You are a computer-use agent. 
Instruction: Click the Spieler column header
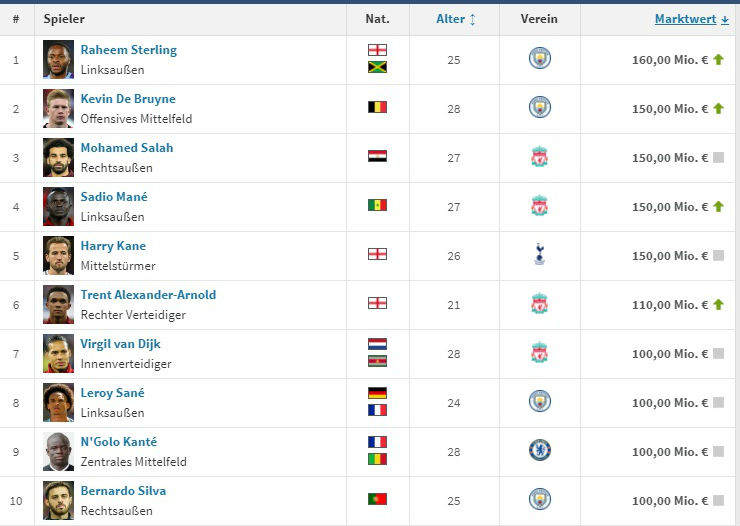coord(65,19)
